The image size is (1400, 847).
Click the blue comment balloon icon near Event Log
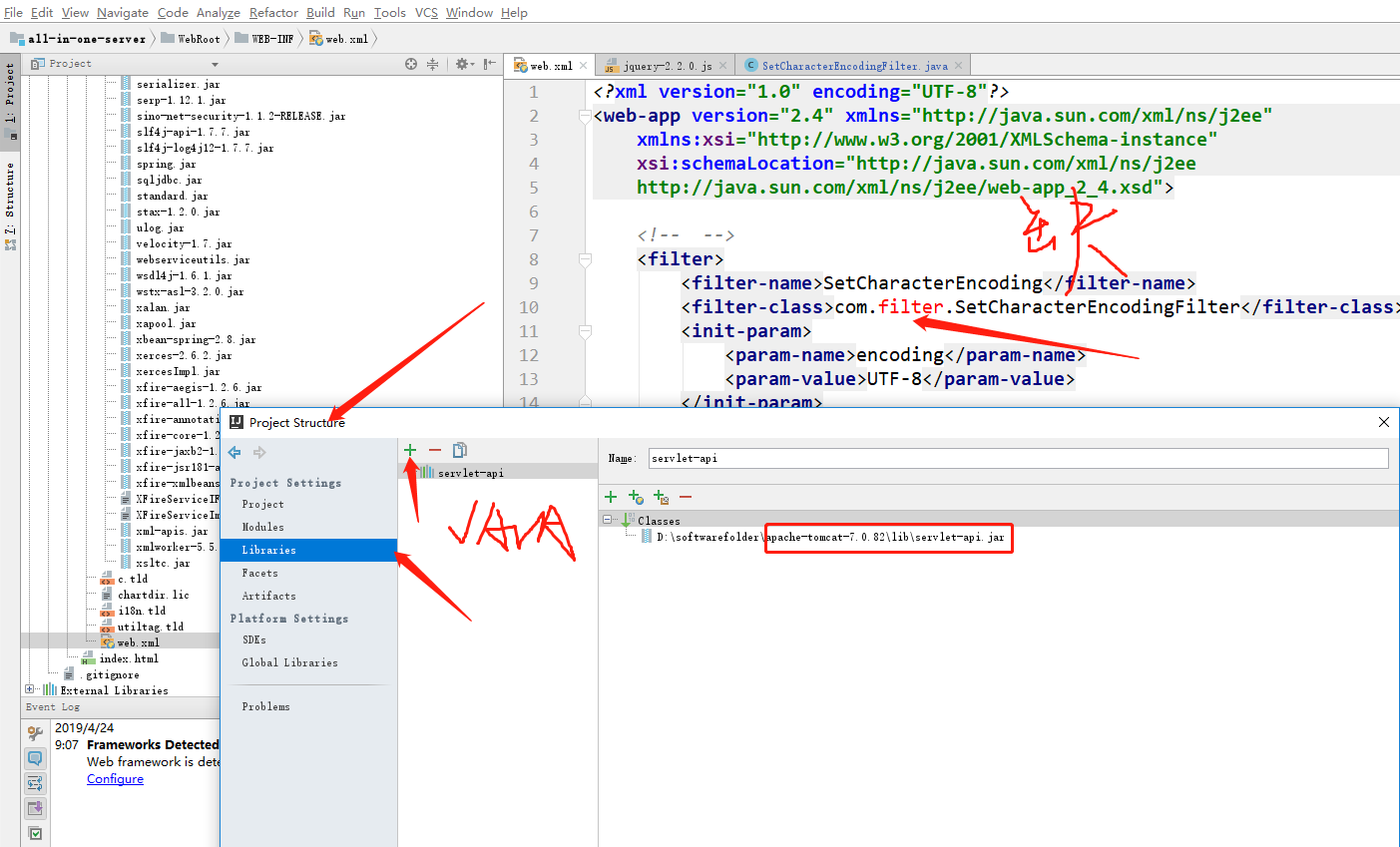point(35,758)
